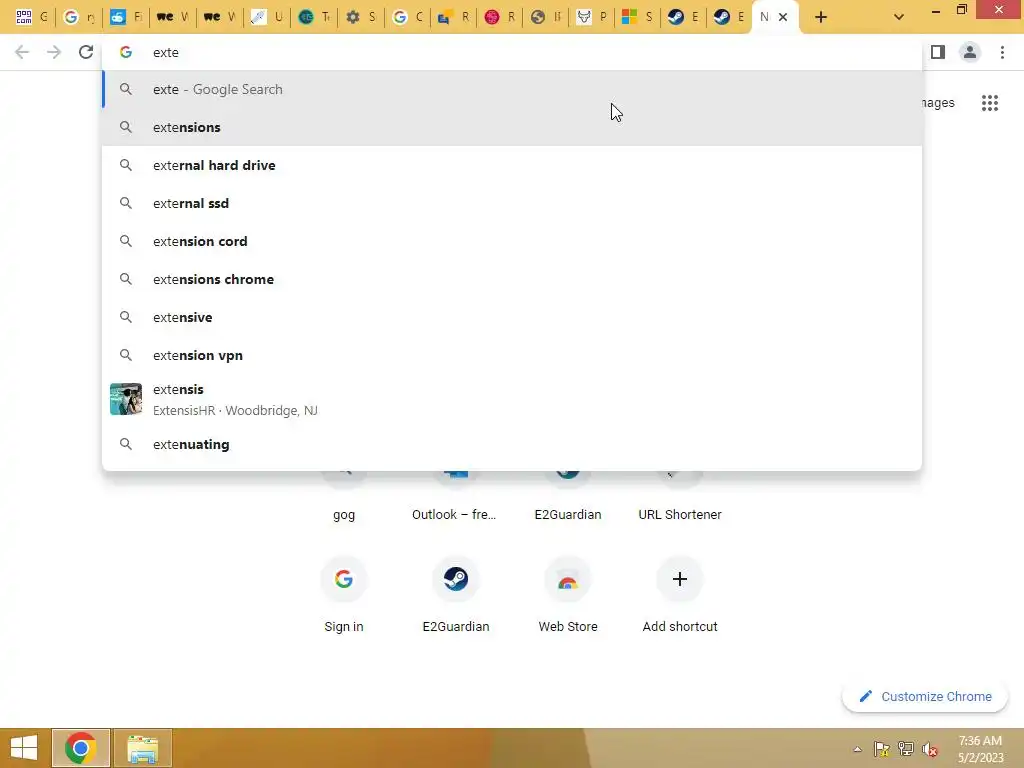
Task: Click the muted volume tray icon
Action: point(930,749)
